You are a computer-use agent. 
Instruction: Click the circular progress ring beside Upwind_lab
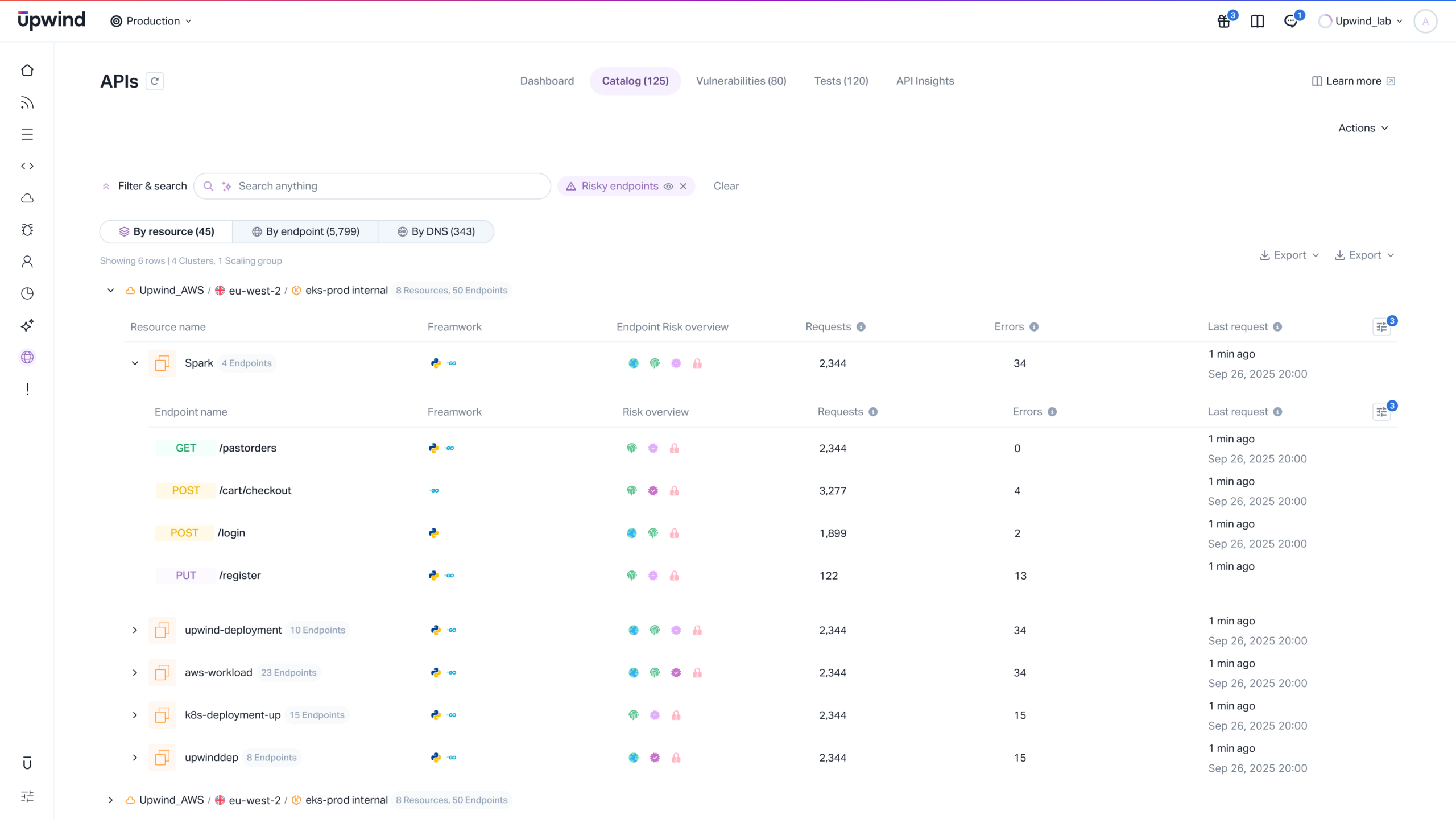[1325, 21]
